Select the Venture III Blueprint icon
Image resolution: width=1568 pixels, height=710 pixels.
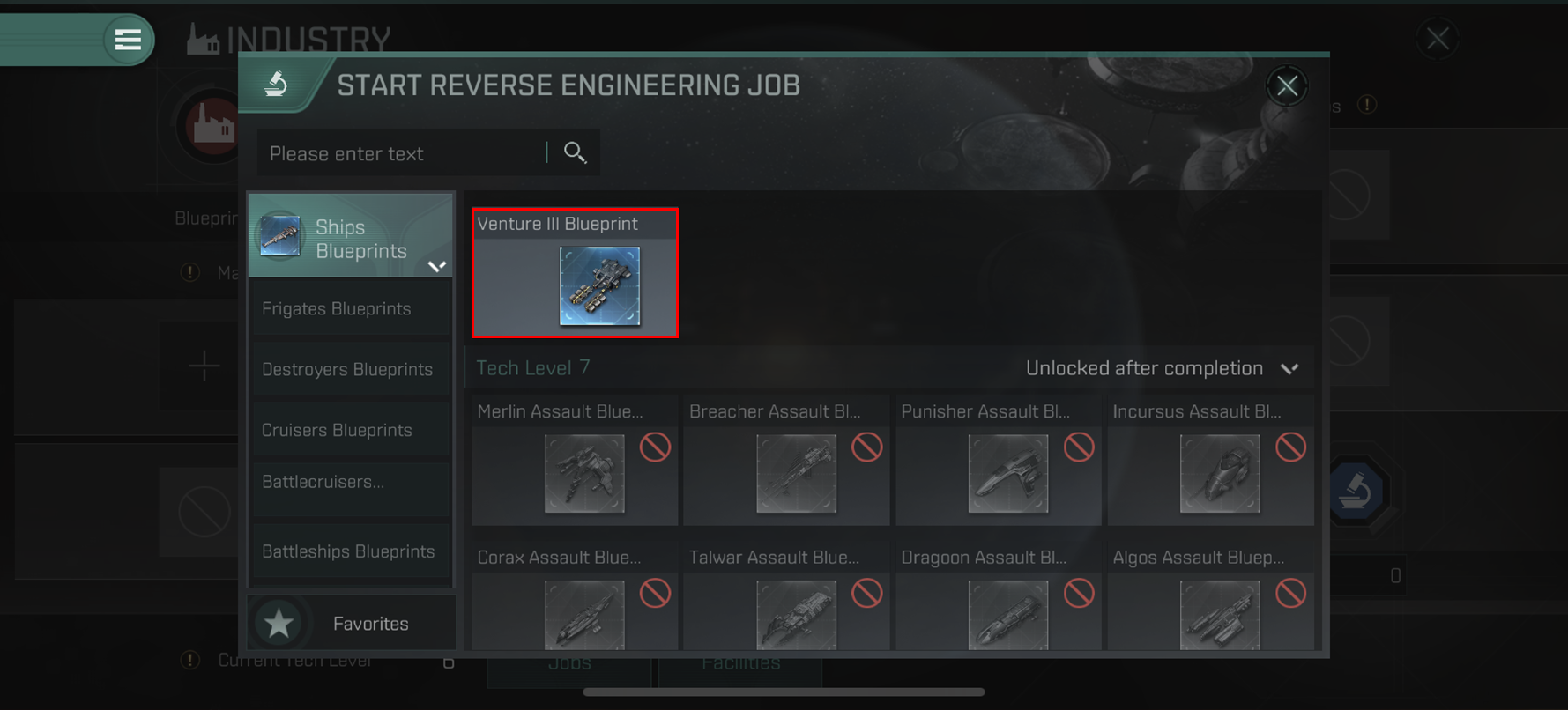tap(599, 285)
